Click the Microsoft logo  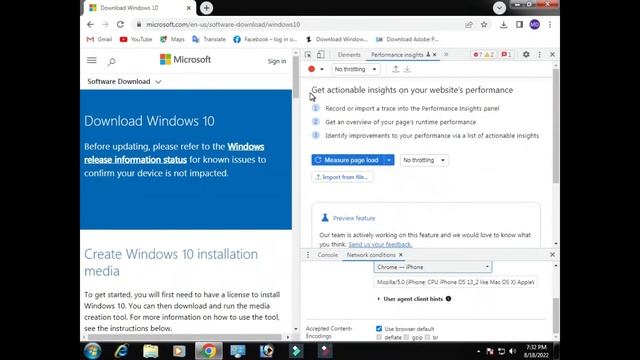(185, 60)
